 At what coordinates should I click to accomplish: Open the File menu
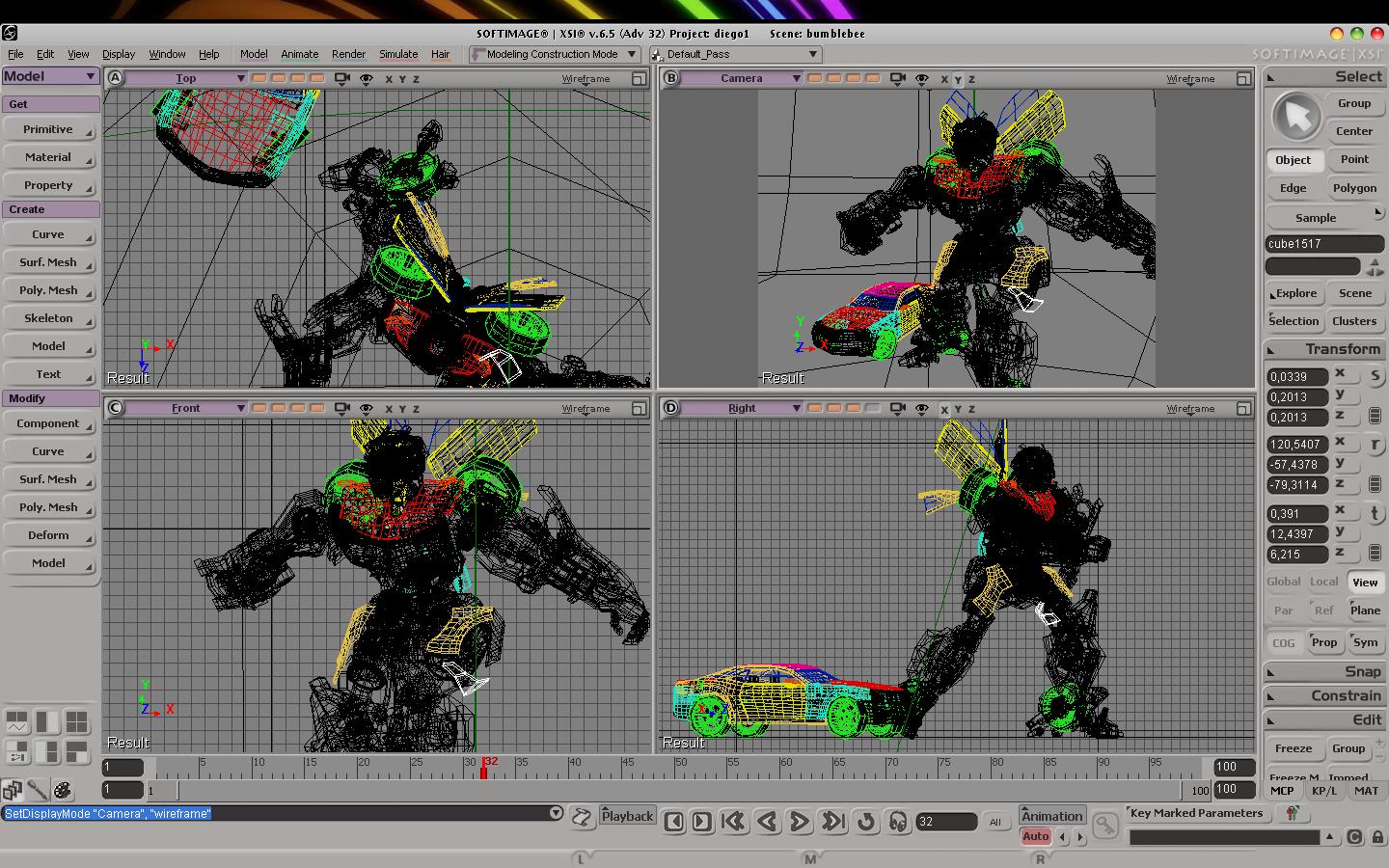click(x=15, y=54)
